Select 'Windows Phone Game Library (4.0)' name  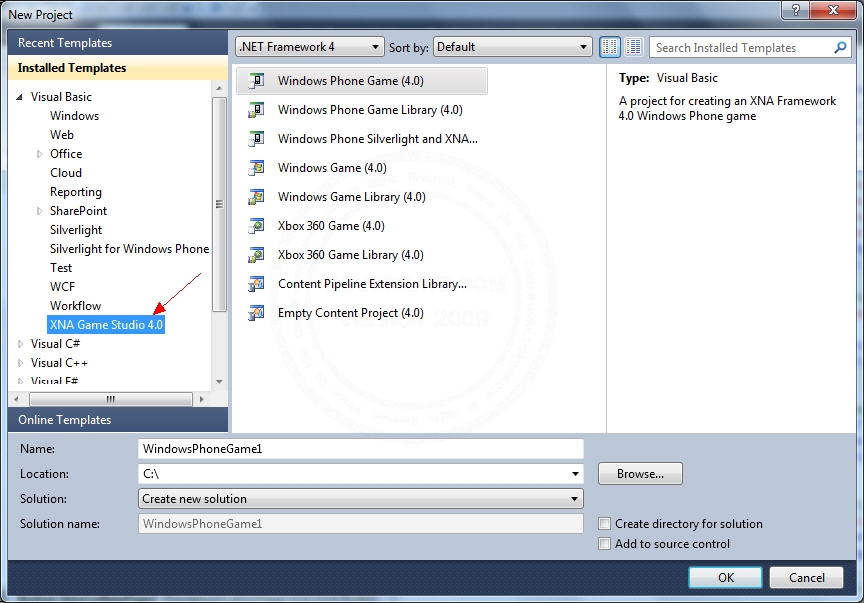tap(370, 110)
